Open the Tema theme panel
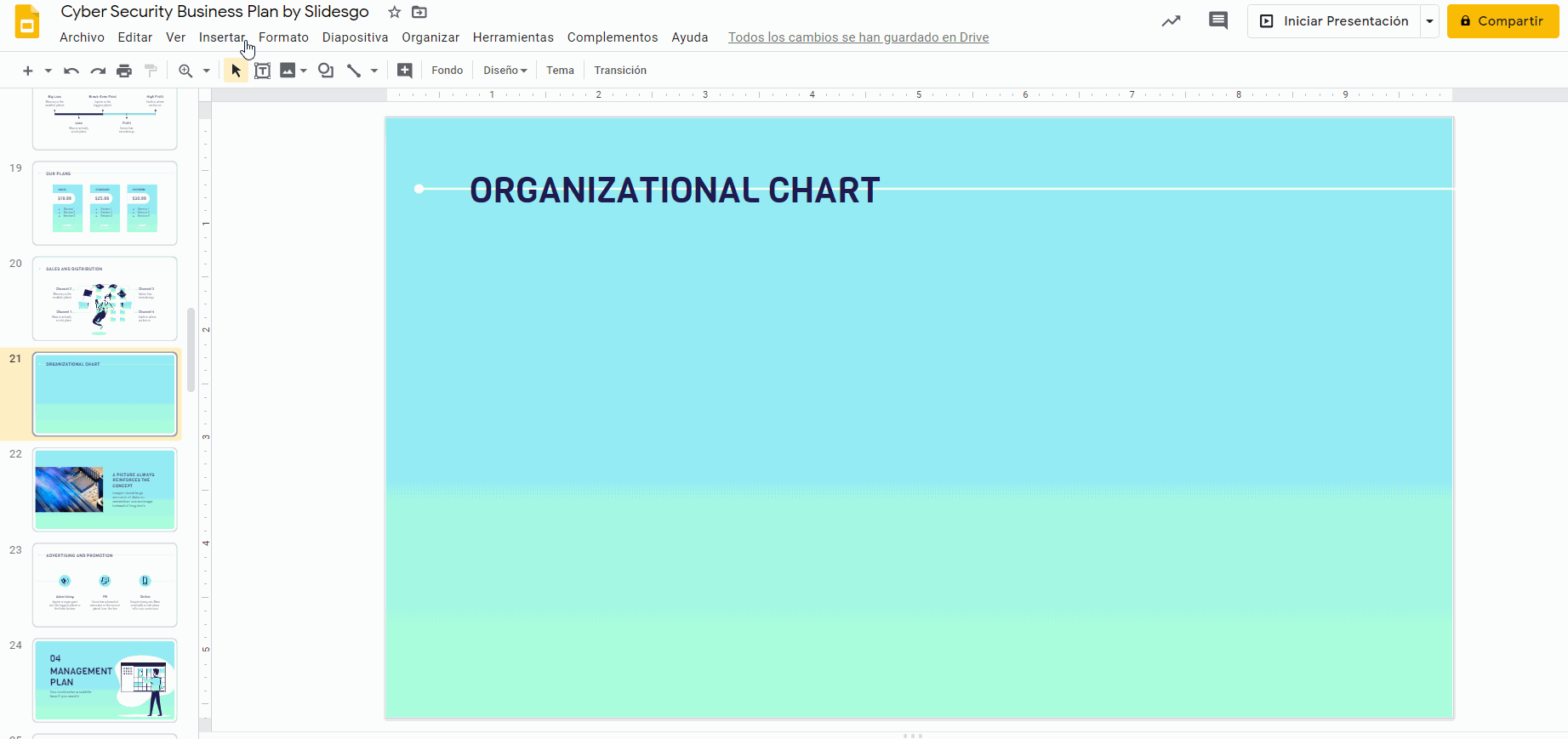 pyautogui.click(x=560, y=71)
